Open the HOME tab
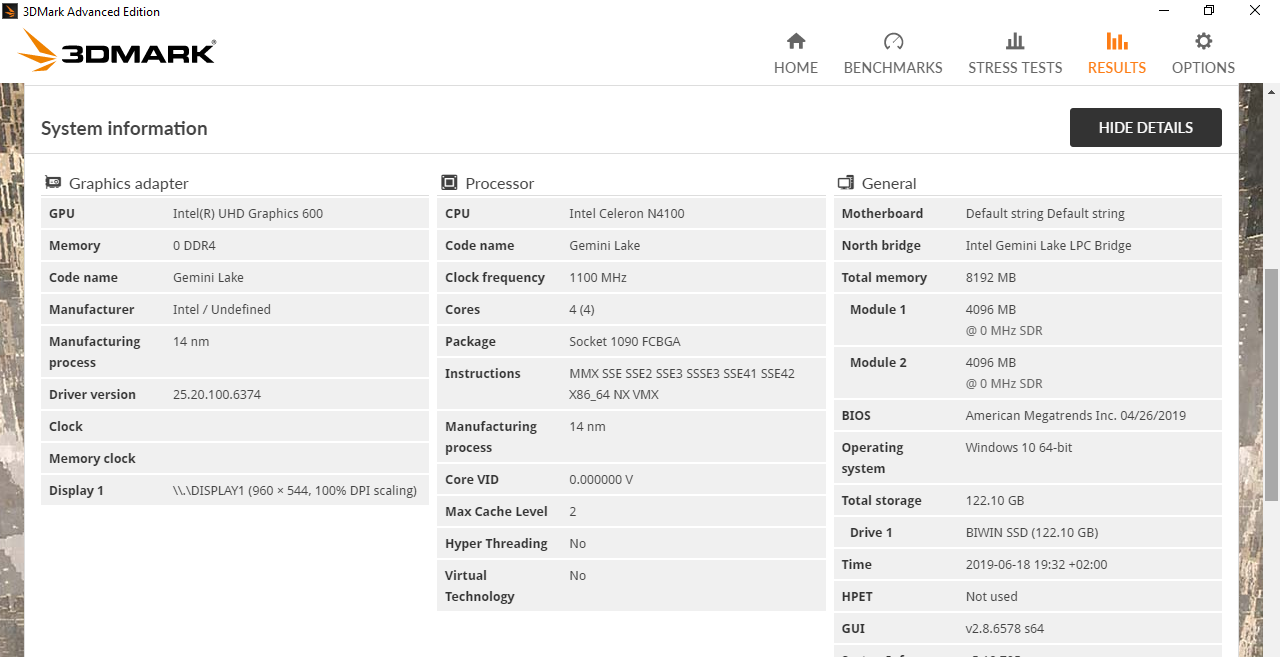 [796, 68]
